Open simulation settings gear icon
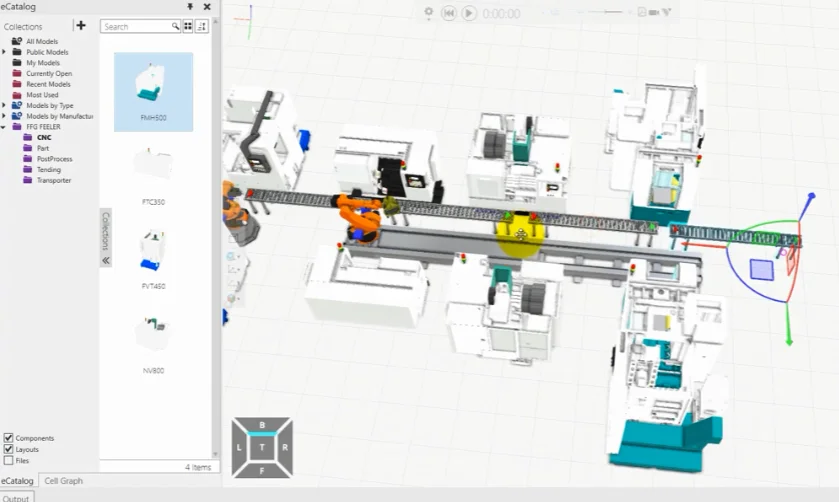This screenshot has height=502, width=839. coord(429,12)
